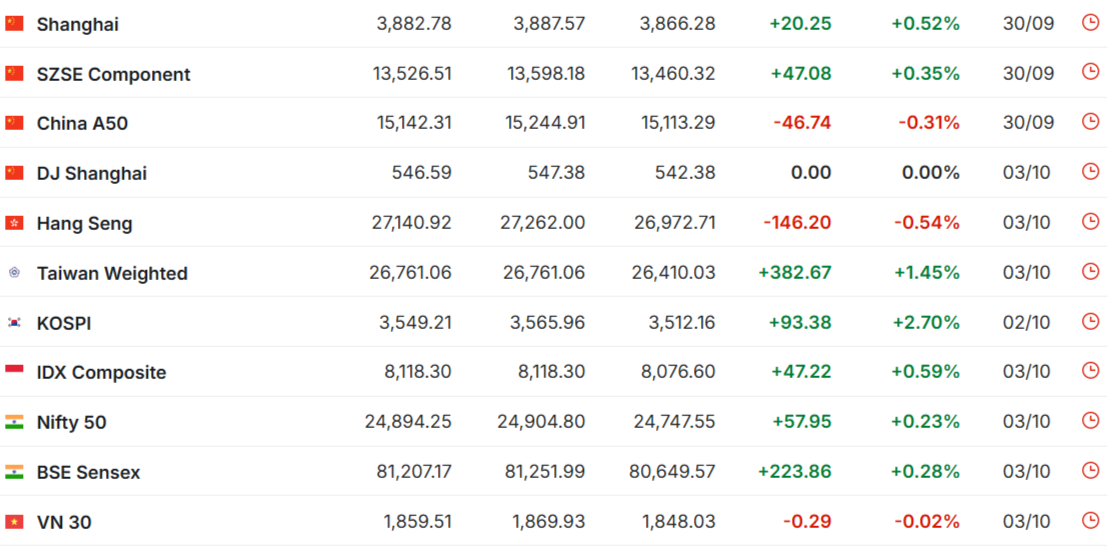
Task: Click the Taiwan flag icon beside Taiwan Weighted
Action: (14, 272)
